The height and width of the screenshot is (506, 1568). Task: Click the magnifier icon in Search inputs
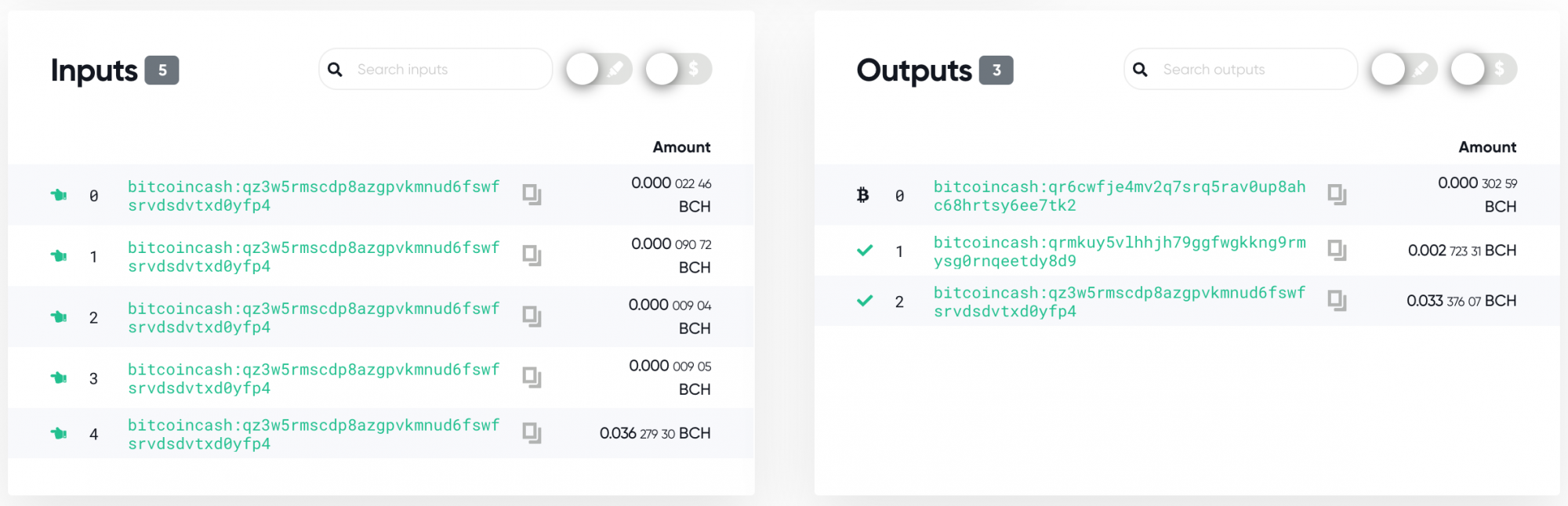click(335, 70)
